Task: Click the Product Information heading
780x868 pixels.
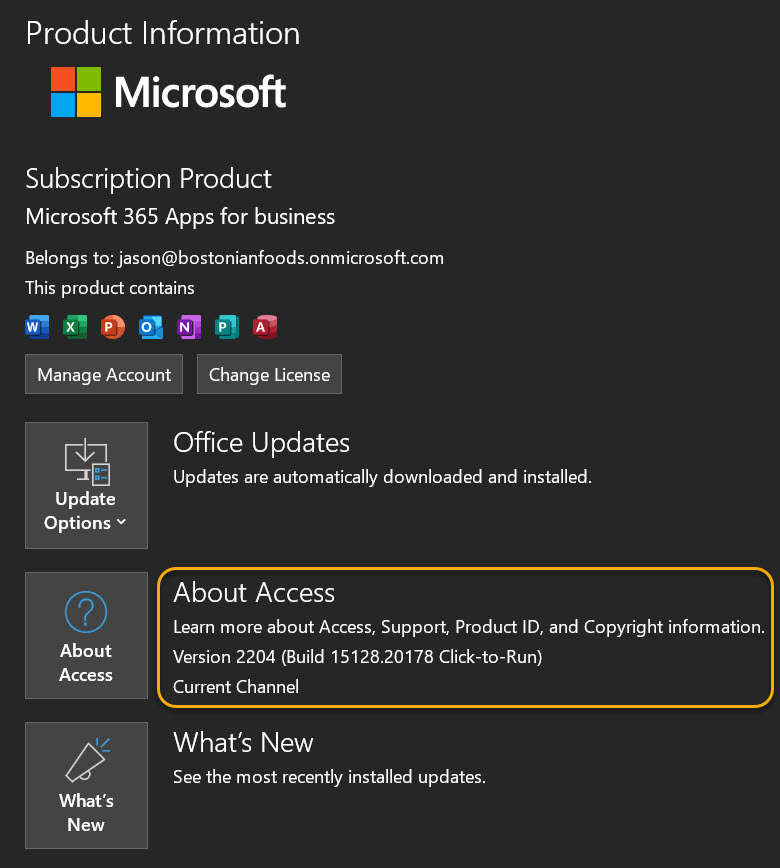Action: pos(163,33)
